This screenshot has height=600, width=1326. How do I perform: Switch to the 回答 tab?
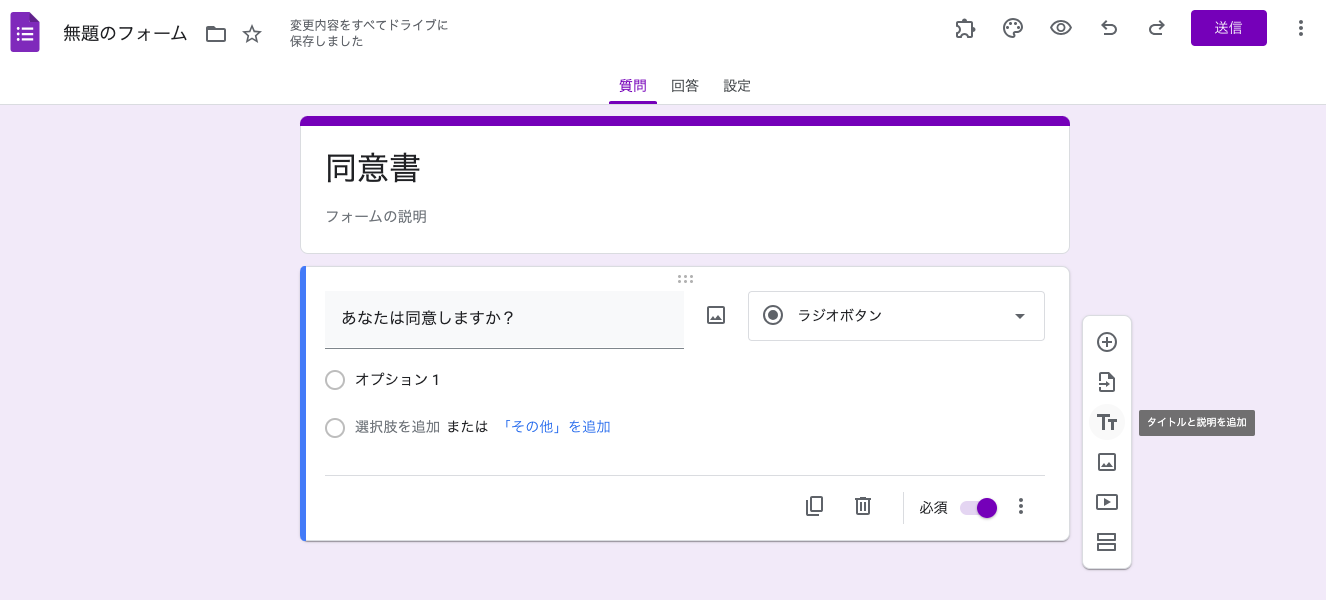685,86
